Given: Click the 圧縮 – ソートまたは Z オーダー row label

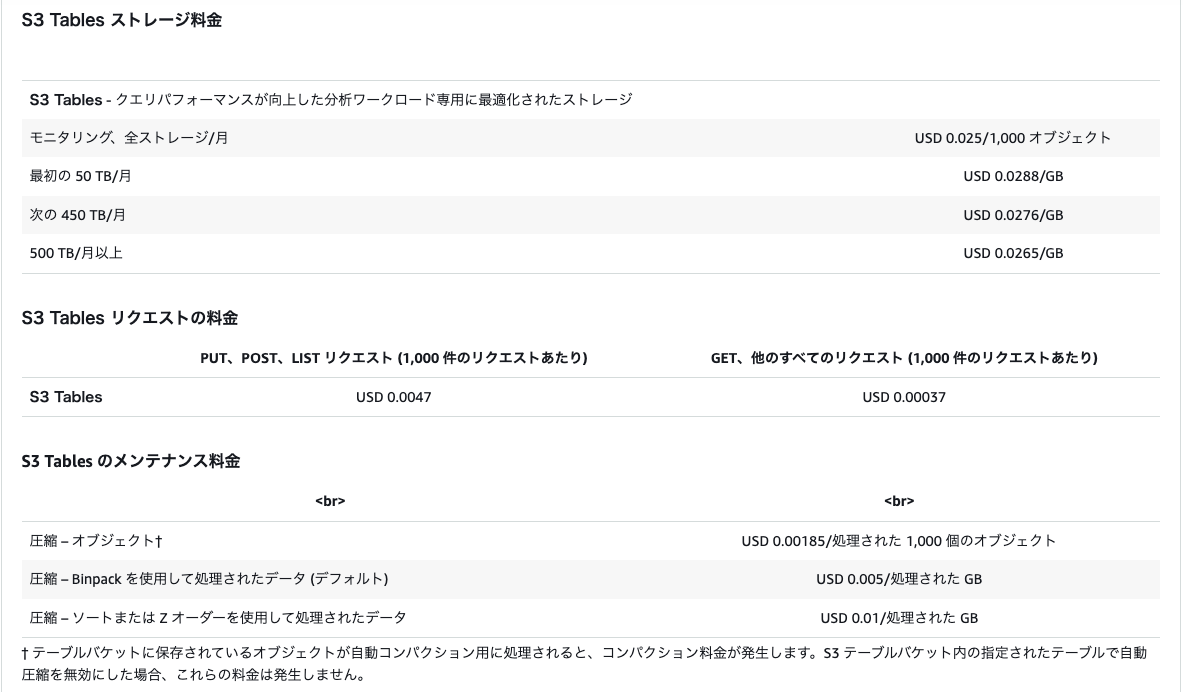Looking at the screenshot, I should (x=218, y=618).
